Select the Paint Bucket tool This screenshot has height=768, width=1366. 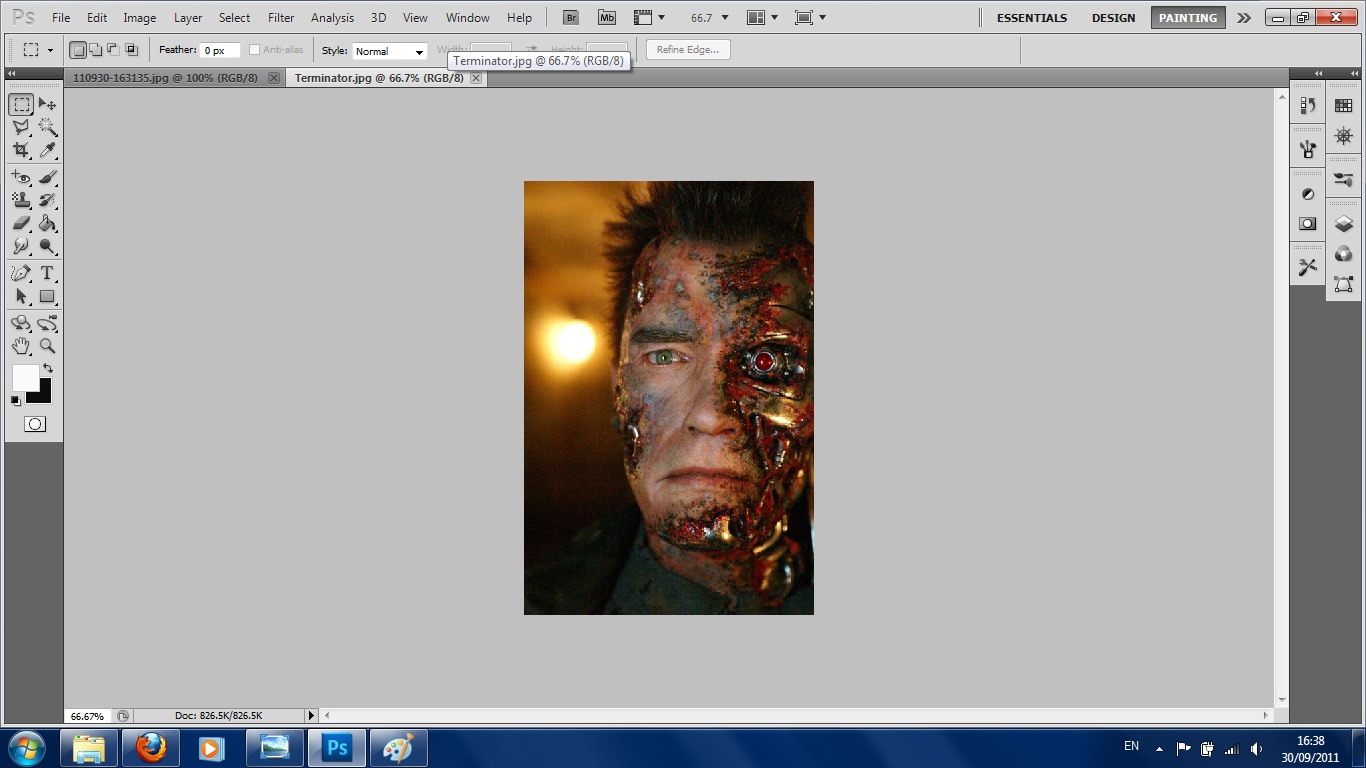(x=47, y=224)
